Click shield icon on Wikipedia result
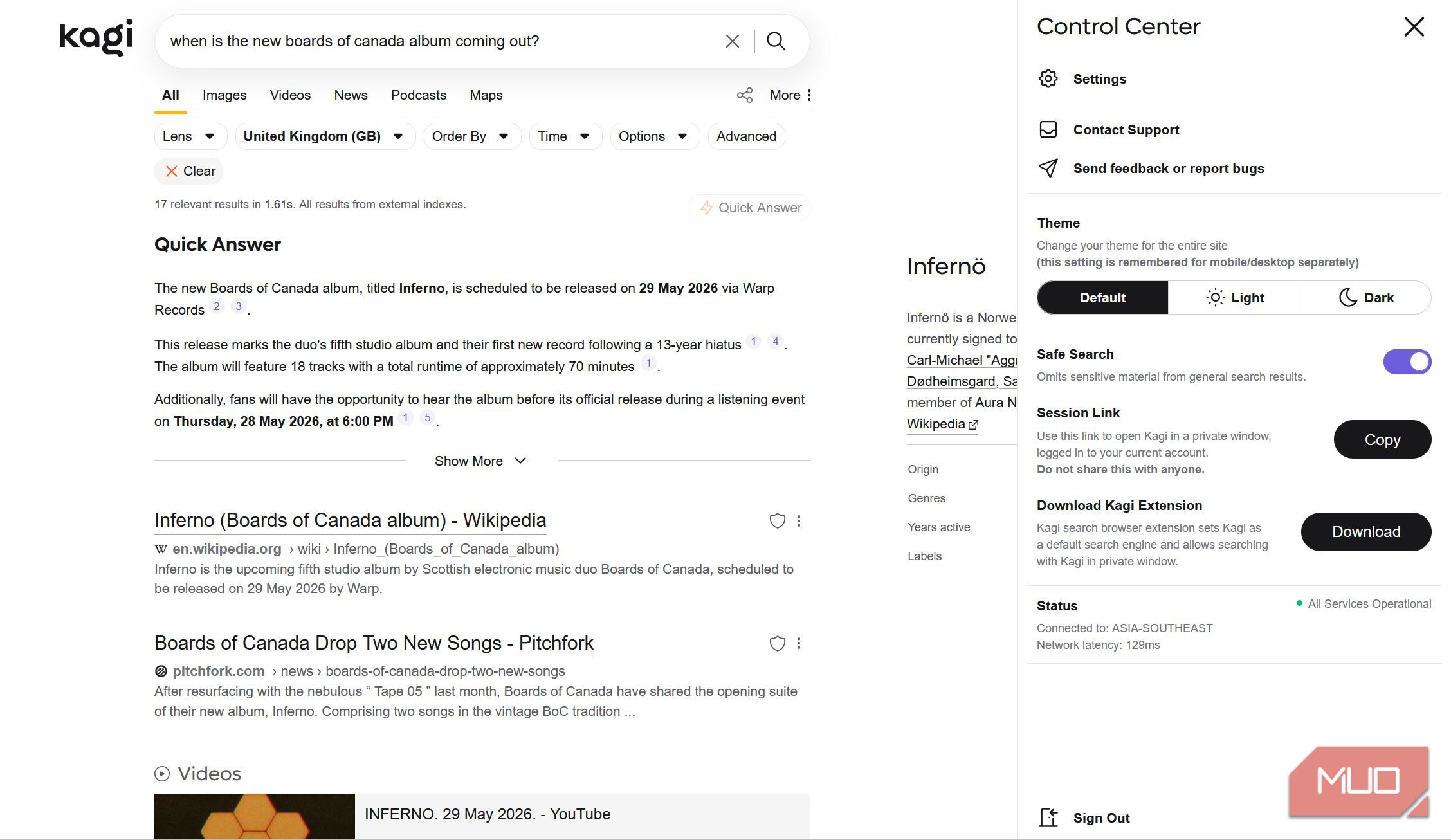The height and width of the screenshot is (840, 1451). click(x=778, y=521)
